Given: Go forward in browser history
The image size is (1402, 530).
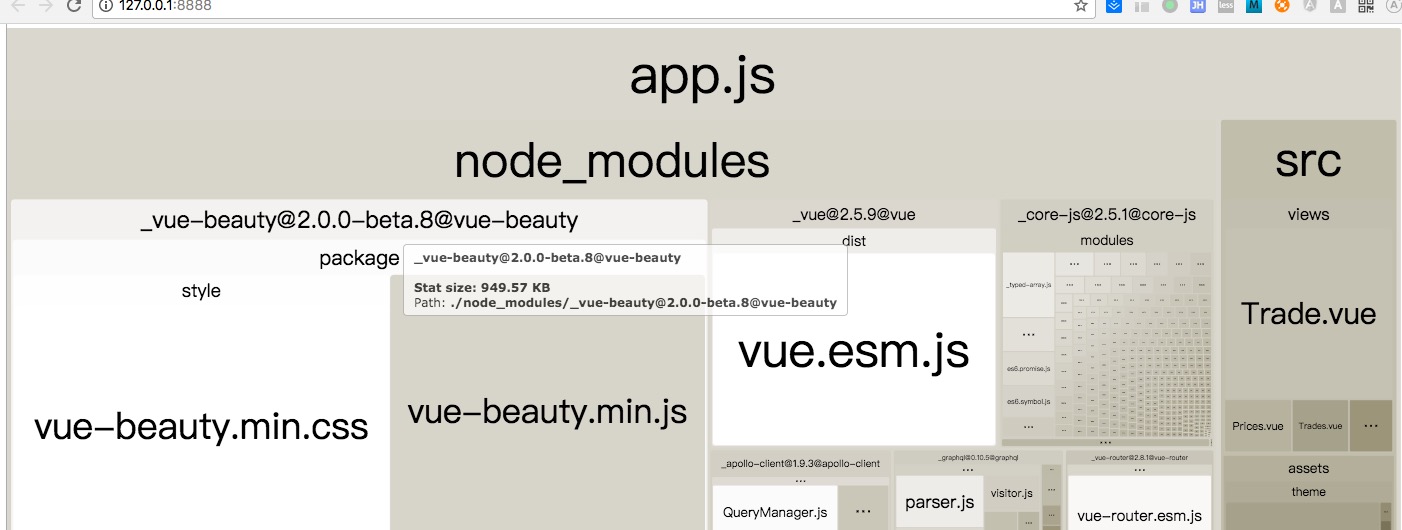Looking at the screenshot, I should coord(45,6).
